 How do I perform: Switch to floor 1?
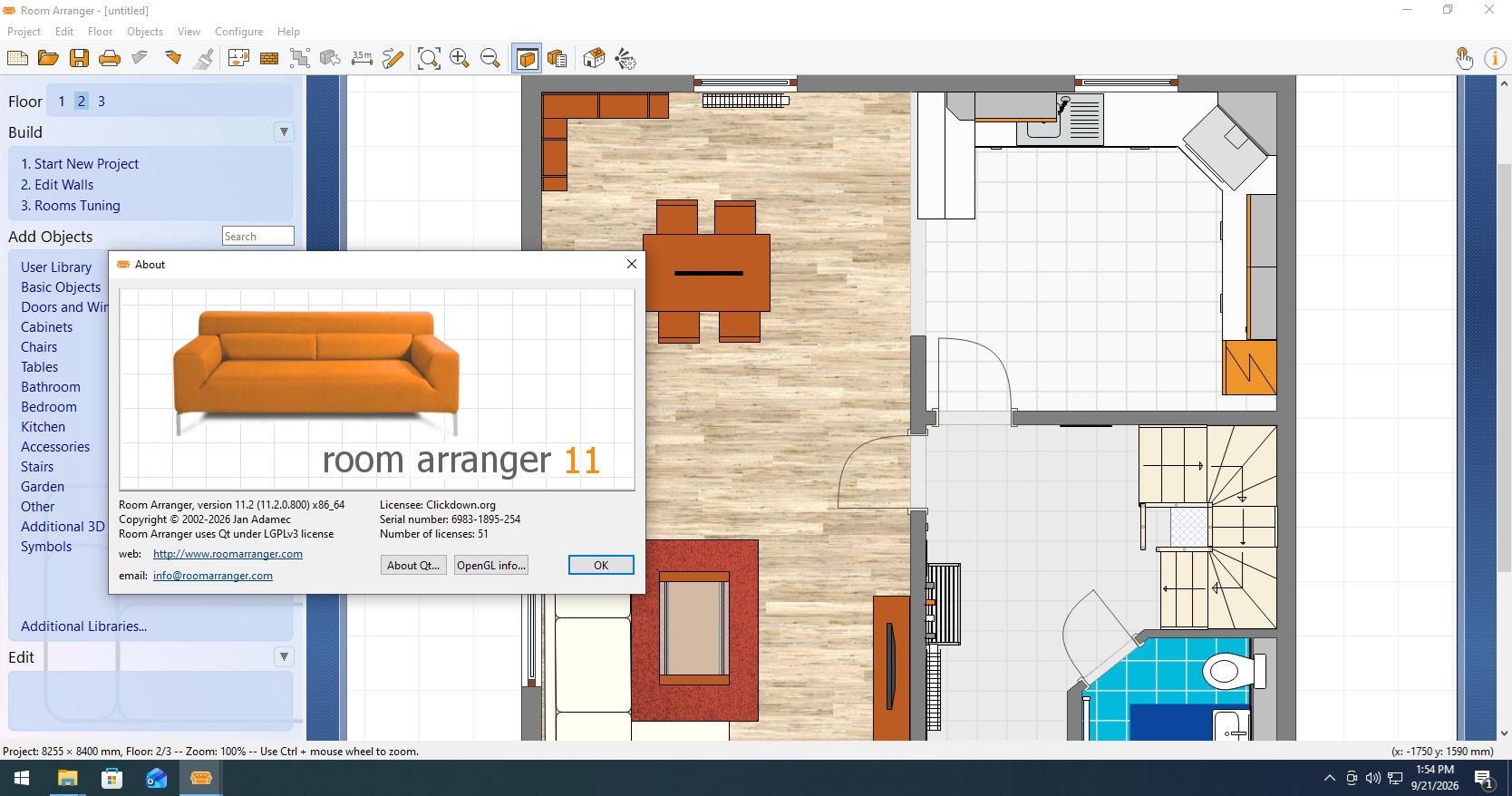coord(62,102)
